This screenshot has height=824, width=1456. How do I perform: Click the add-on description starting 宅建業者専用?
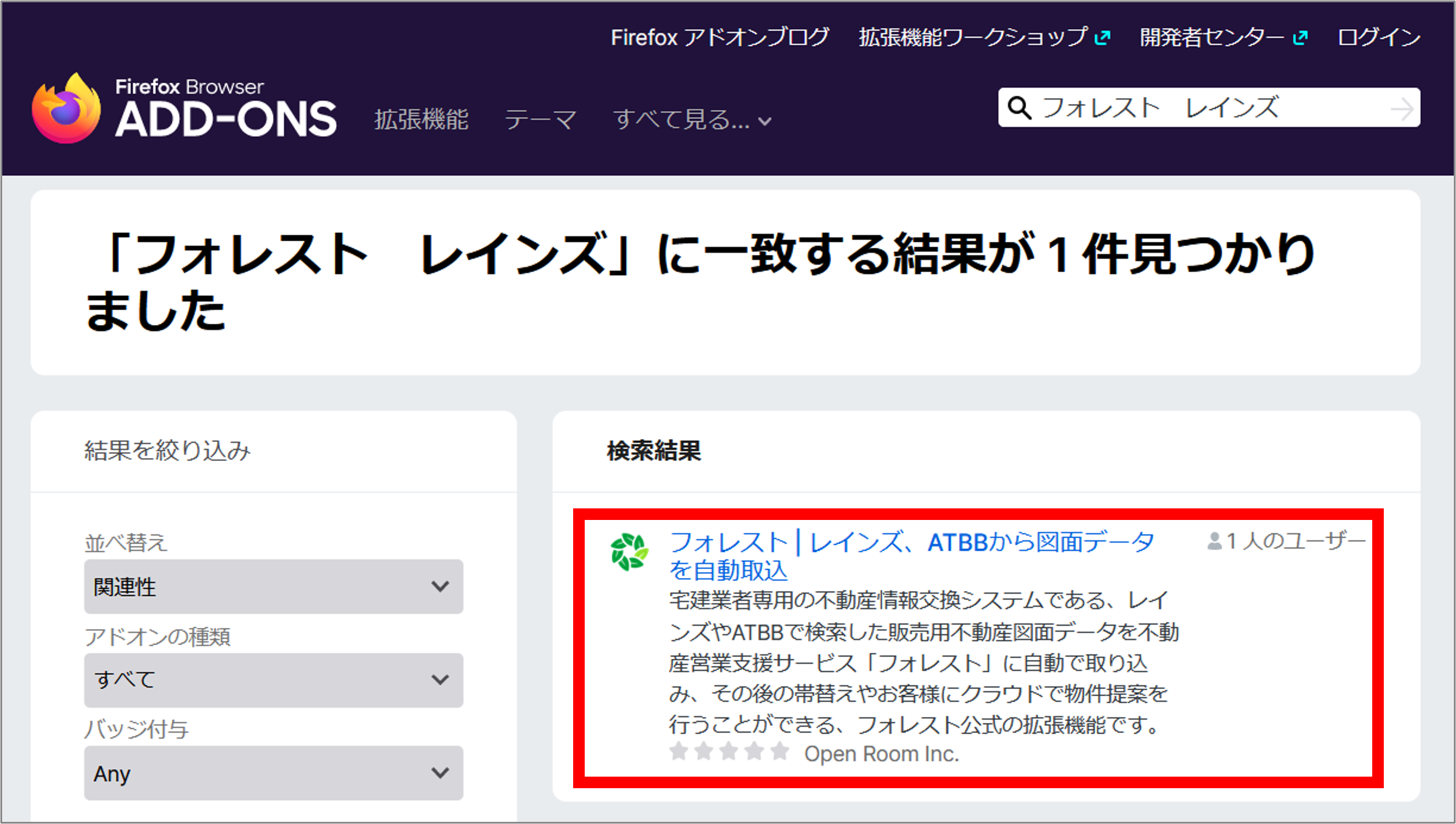(924, 662)
